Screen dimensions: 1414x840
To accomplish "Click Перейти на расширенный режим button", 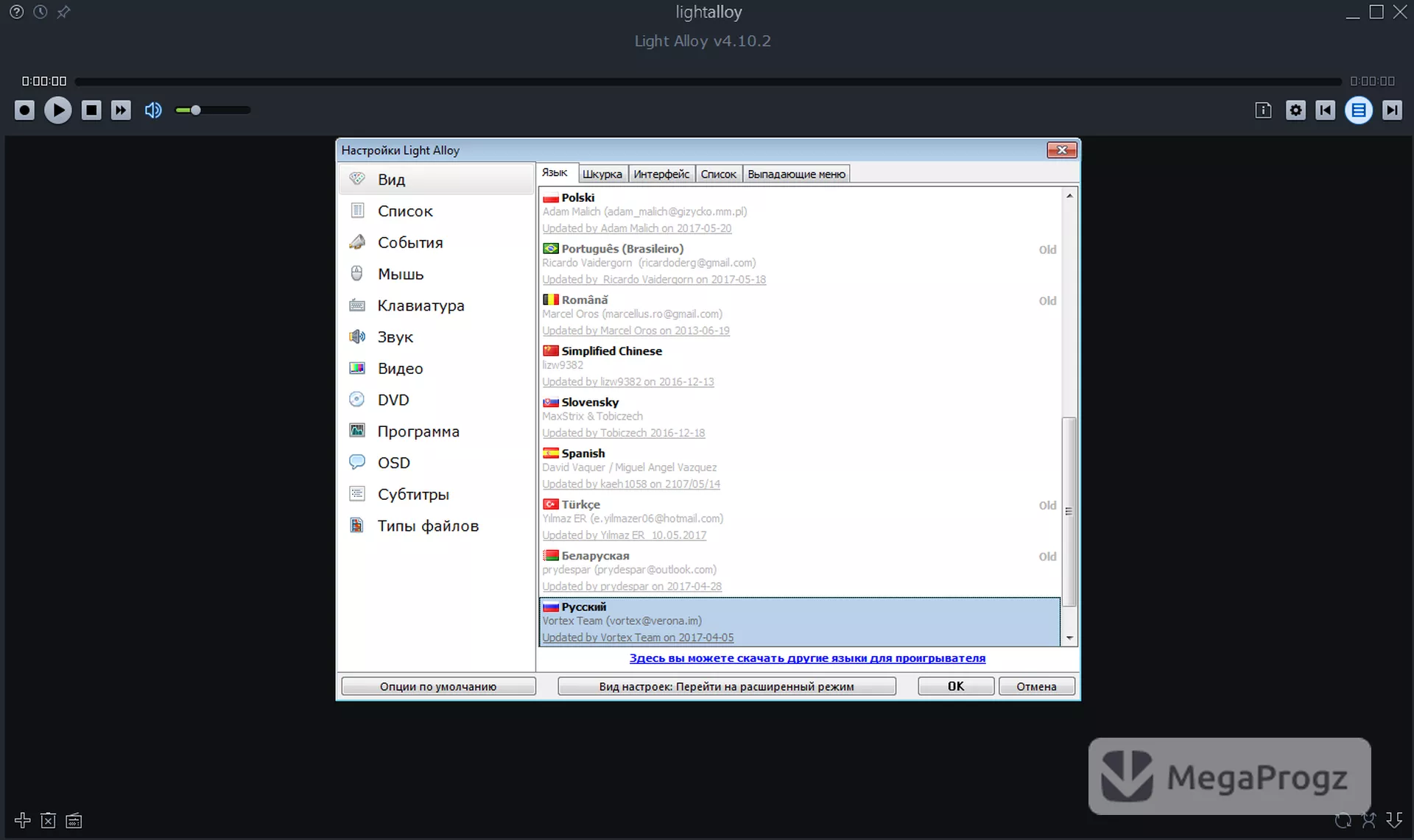I will coord(727,686).
